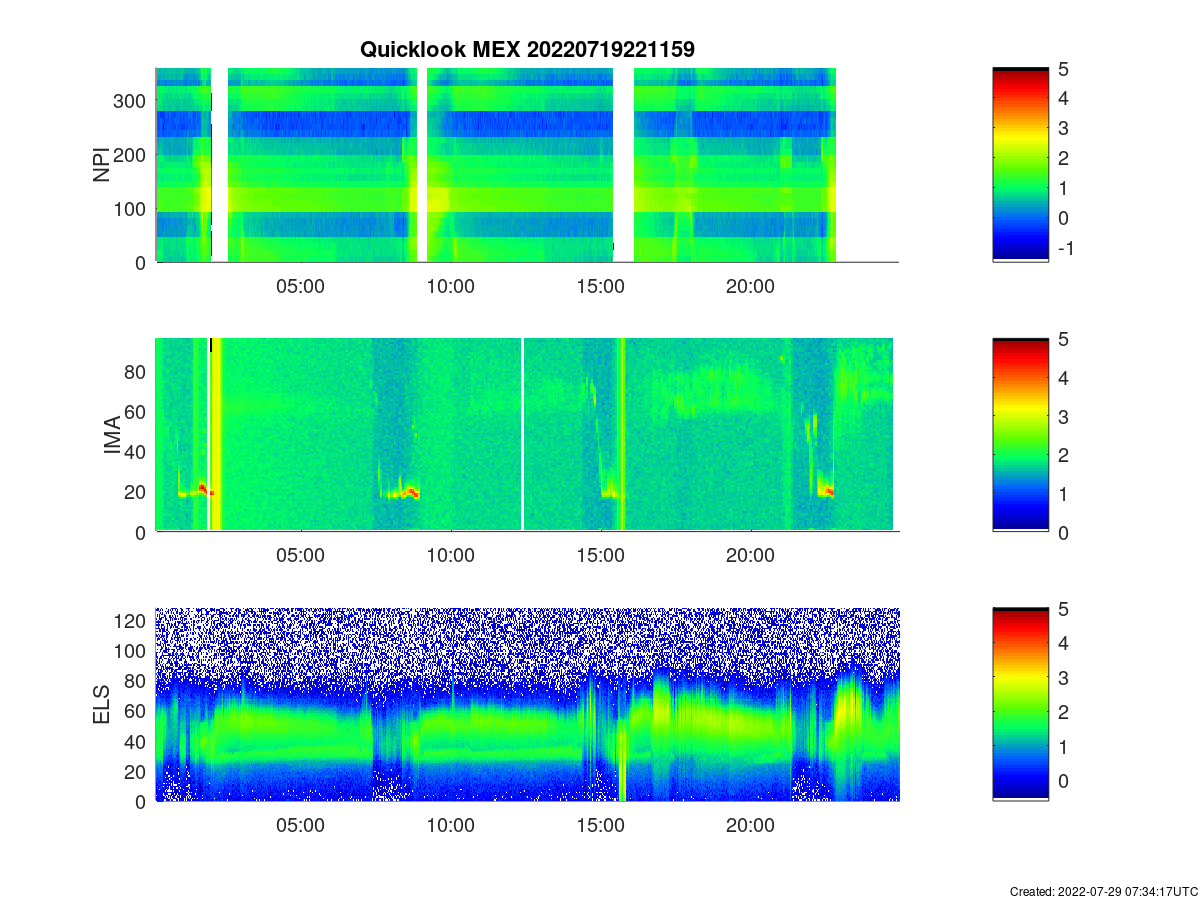This screenshot has width=1200, height=900.
Task: Click the Created 2022-07-29 07:34:17UTC timestamp
Action: tap(1104, 891)
